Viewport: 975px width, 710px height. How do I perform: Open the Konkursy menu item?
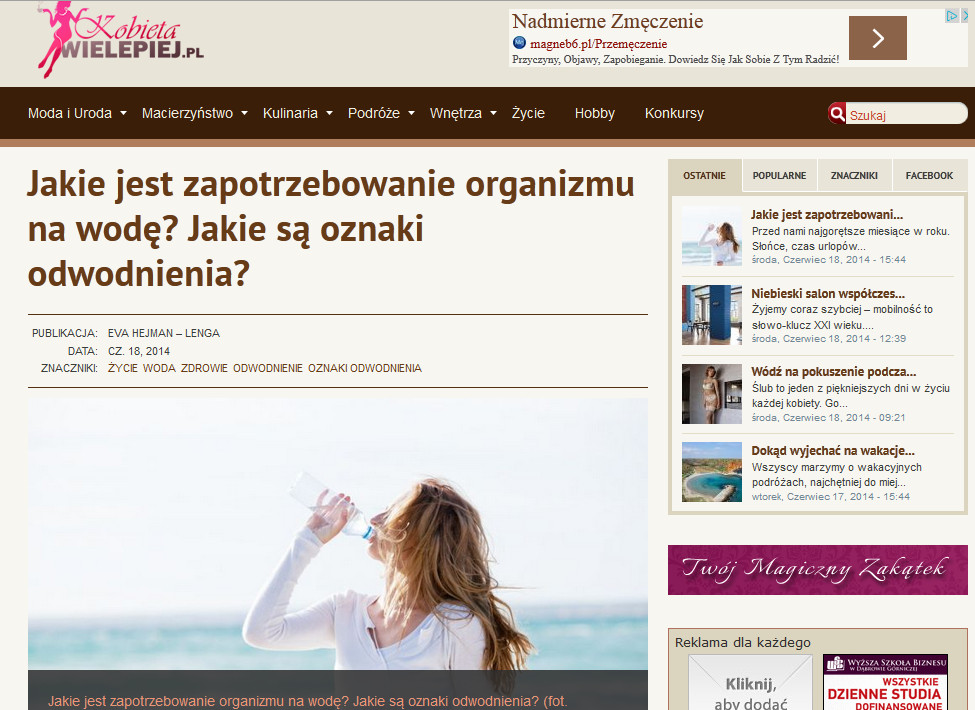(x=674, y=113)
